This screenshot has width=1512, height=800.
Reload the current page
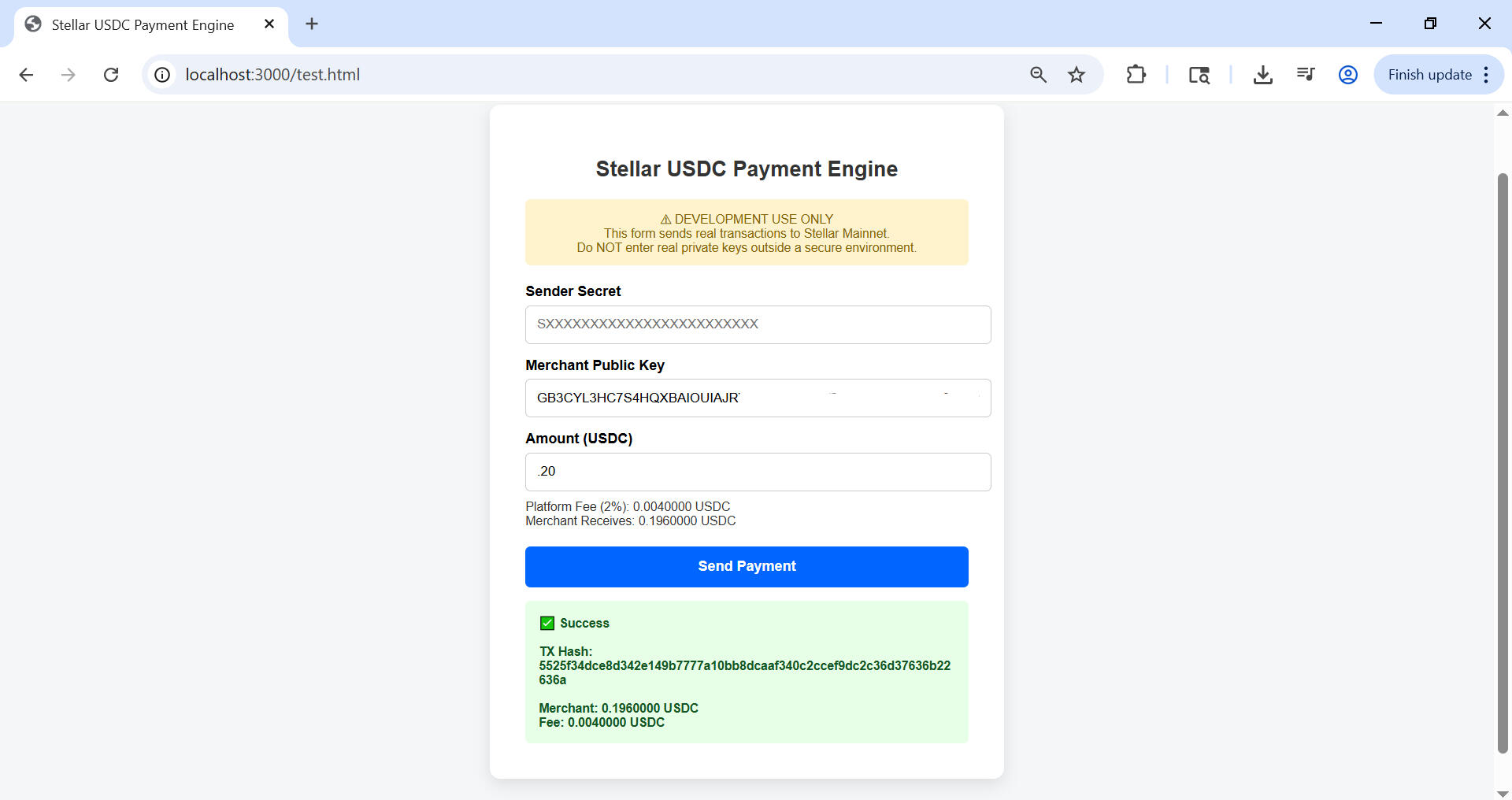[111, 75]
